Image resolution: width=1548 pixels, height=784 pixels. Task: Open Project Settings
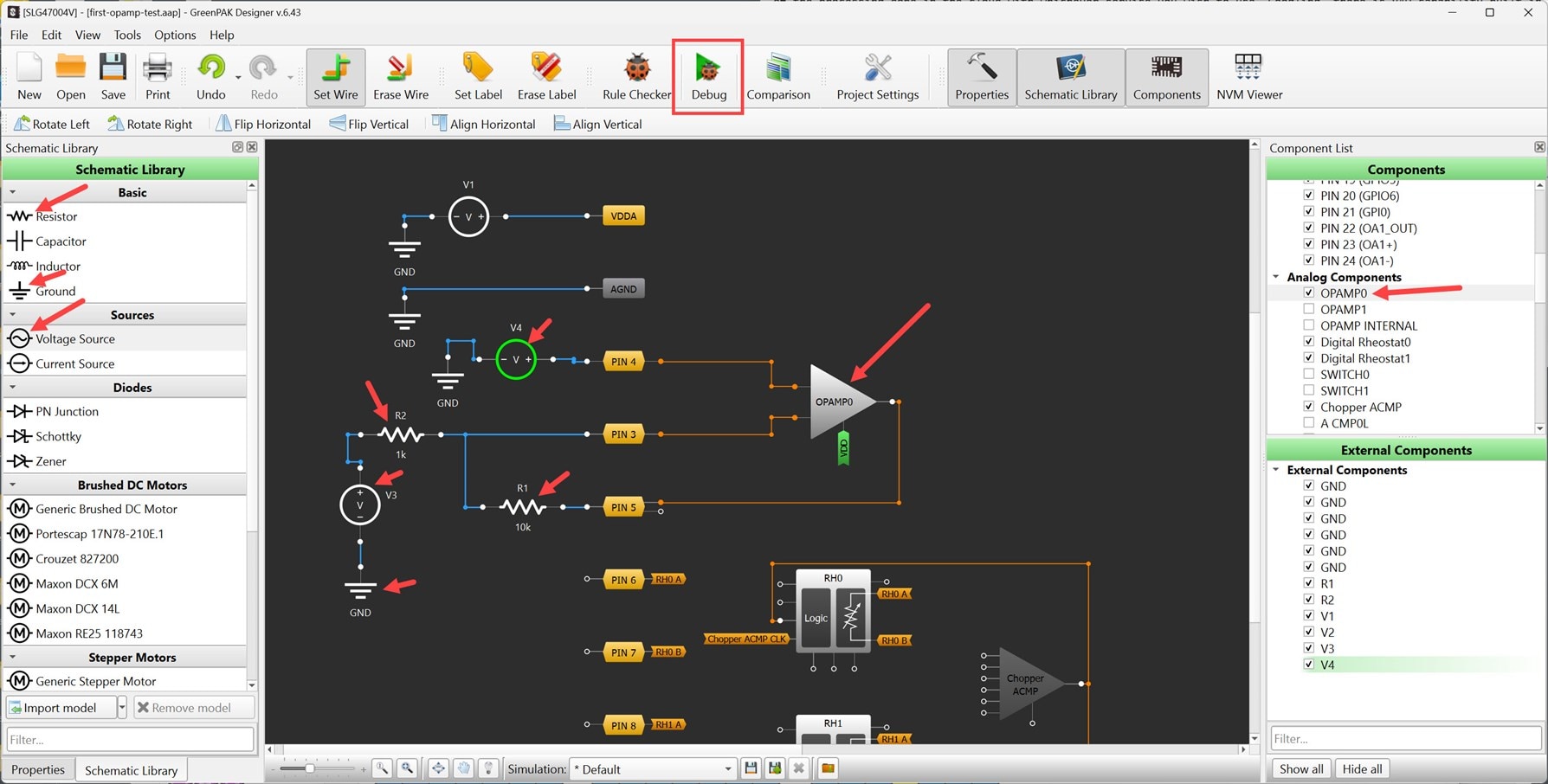877,76
